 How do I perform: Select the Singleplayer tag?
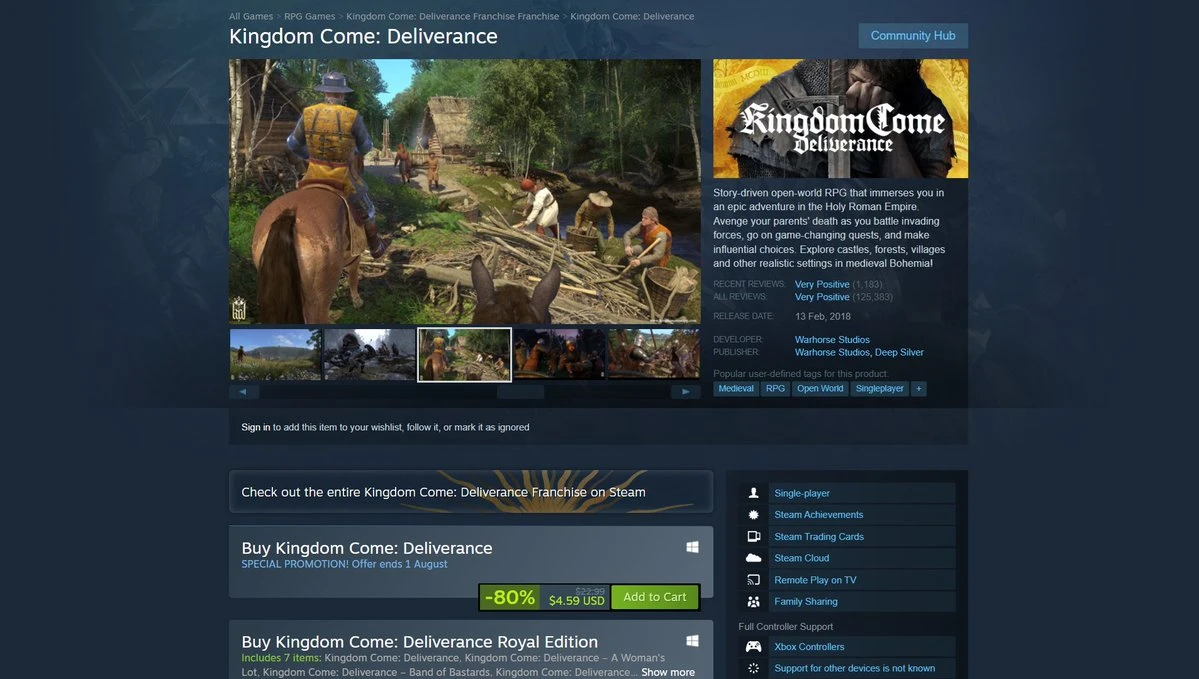(x=879, y=388)
